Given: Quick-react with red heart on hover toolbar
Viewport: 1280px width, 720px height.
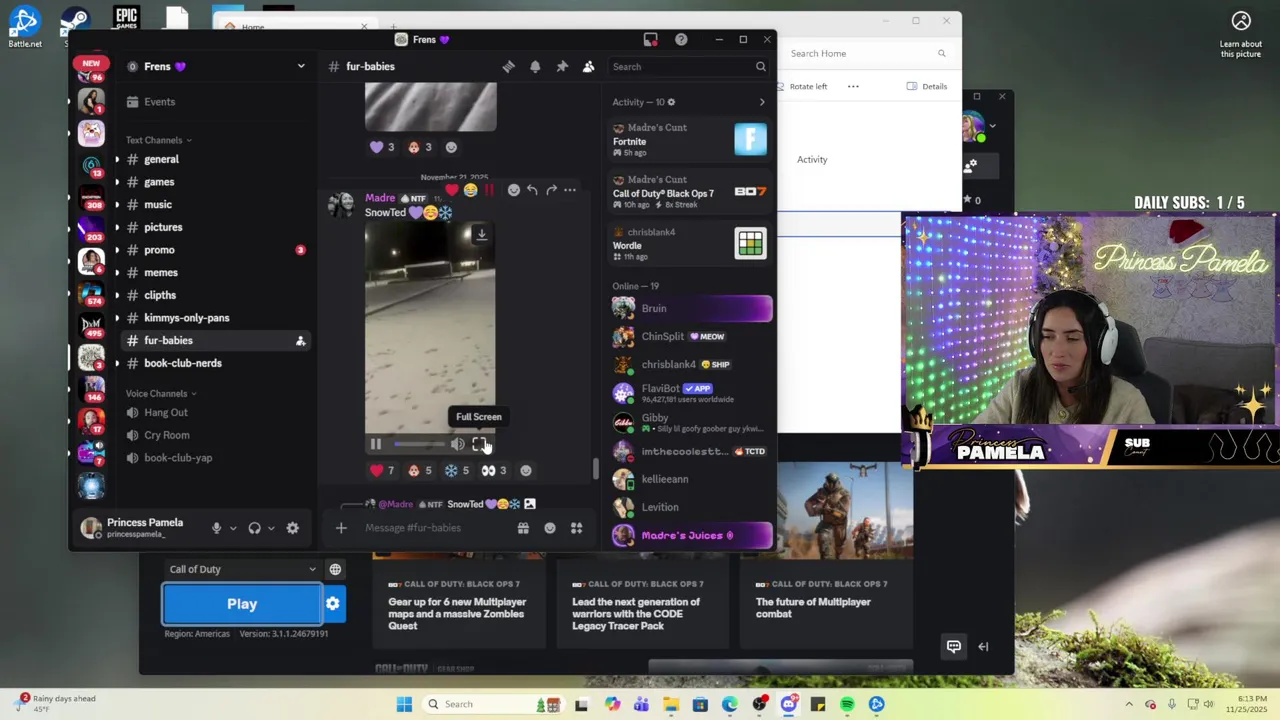Looking at the screenshot, I should (x=452, y=190).
